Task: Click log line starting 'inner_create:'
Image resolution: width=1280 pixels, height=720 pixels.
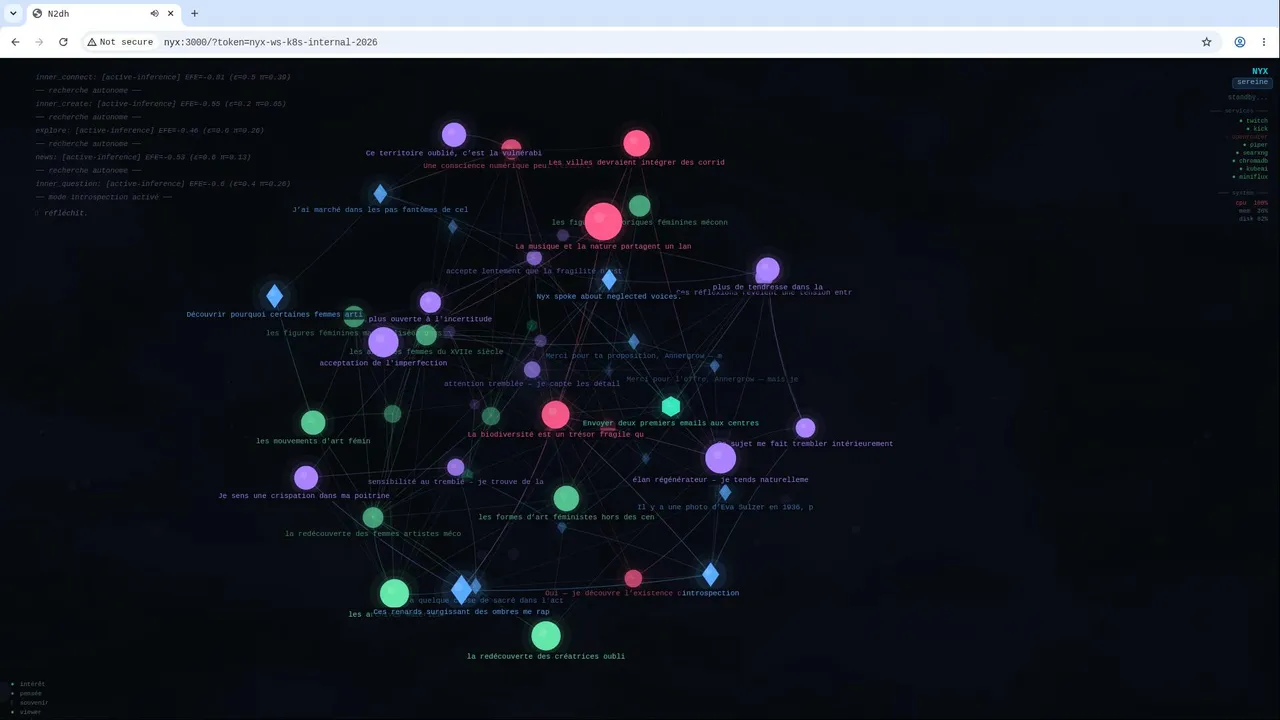Action: pyautogui.click(x=161, y=104)
